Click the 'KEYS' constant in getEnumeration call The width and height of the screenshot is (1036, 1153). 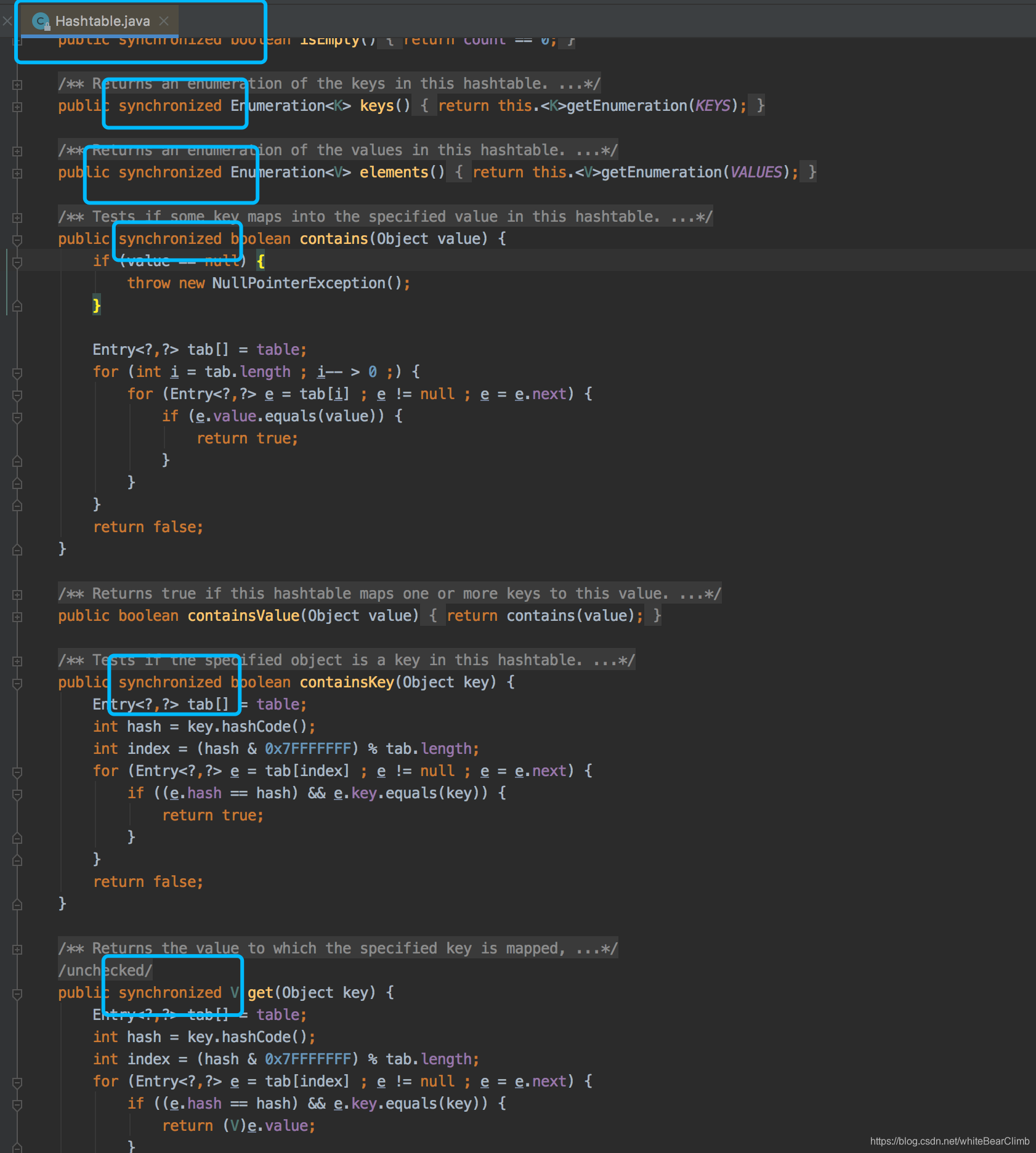713,106
